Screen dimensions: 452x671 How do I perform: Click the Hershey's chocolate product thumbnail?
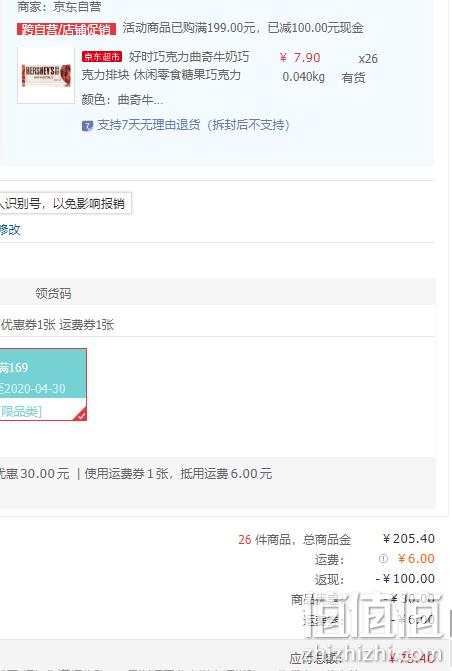click(x=46, y=75)
